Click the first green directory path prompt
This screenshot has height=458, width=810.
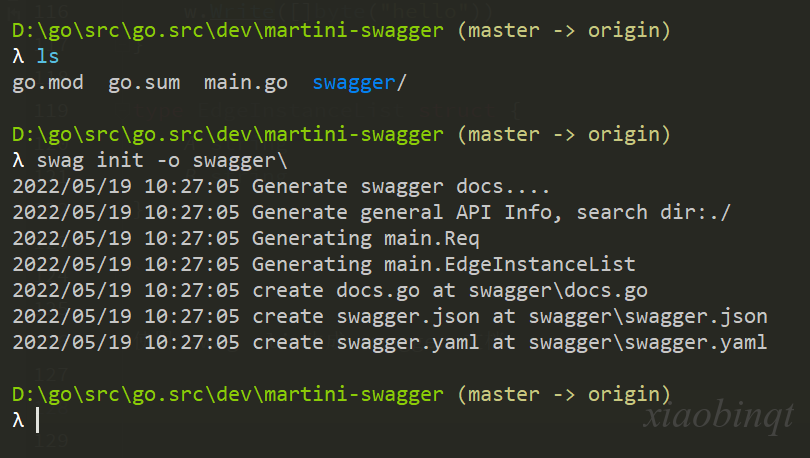coord(228,30)
